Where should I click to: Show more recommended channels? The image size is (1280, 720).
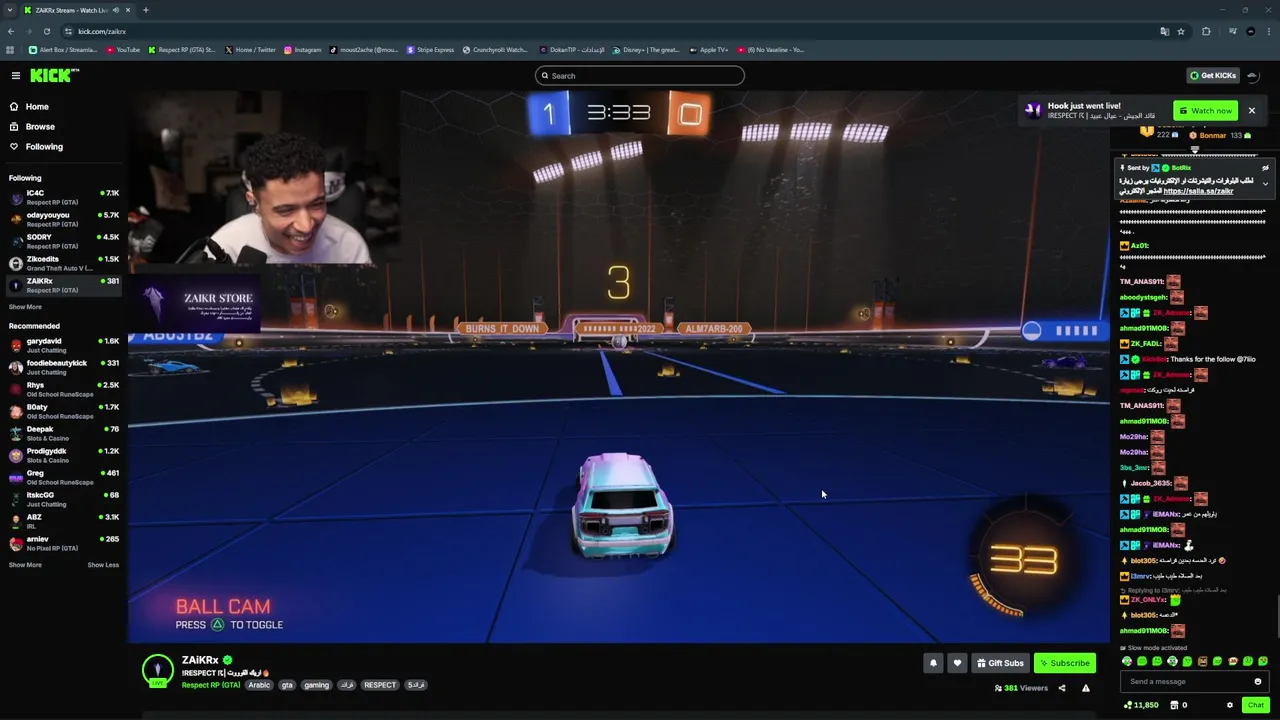click(x=25, y=565)
